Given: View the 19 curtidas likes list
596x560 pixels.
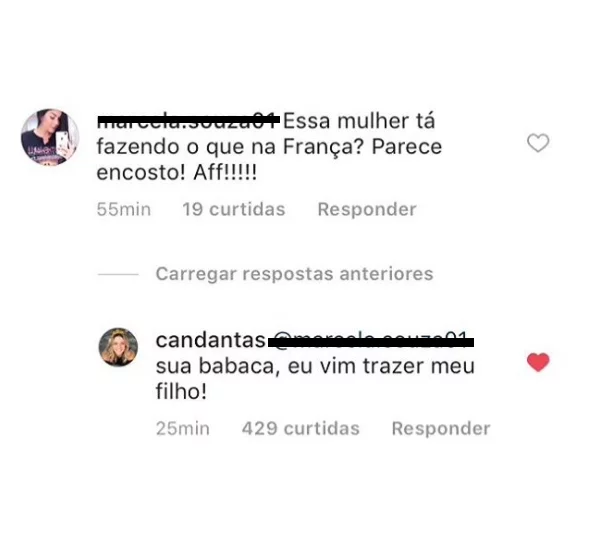Looking at the screenshot, I should (x=234, y=209).
